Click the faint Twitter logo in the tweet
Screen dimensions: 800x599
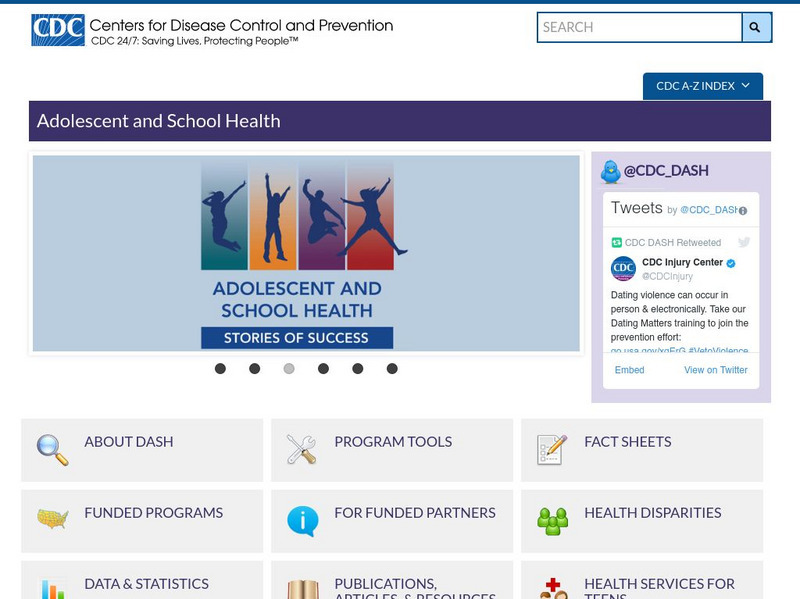[x=744, y=242]
